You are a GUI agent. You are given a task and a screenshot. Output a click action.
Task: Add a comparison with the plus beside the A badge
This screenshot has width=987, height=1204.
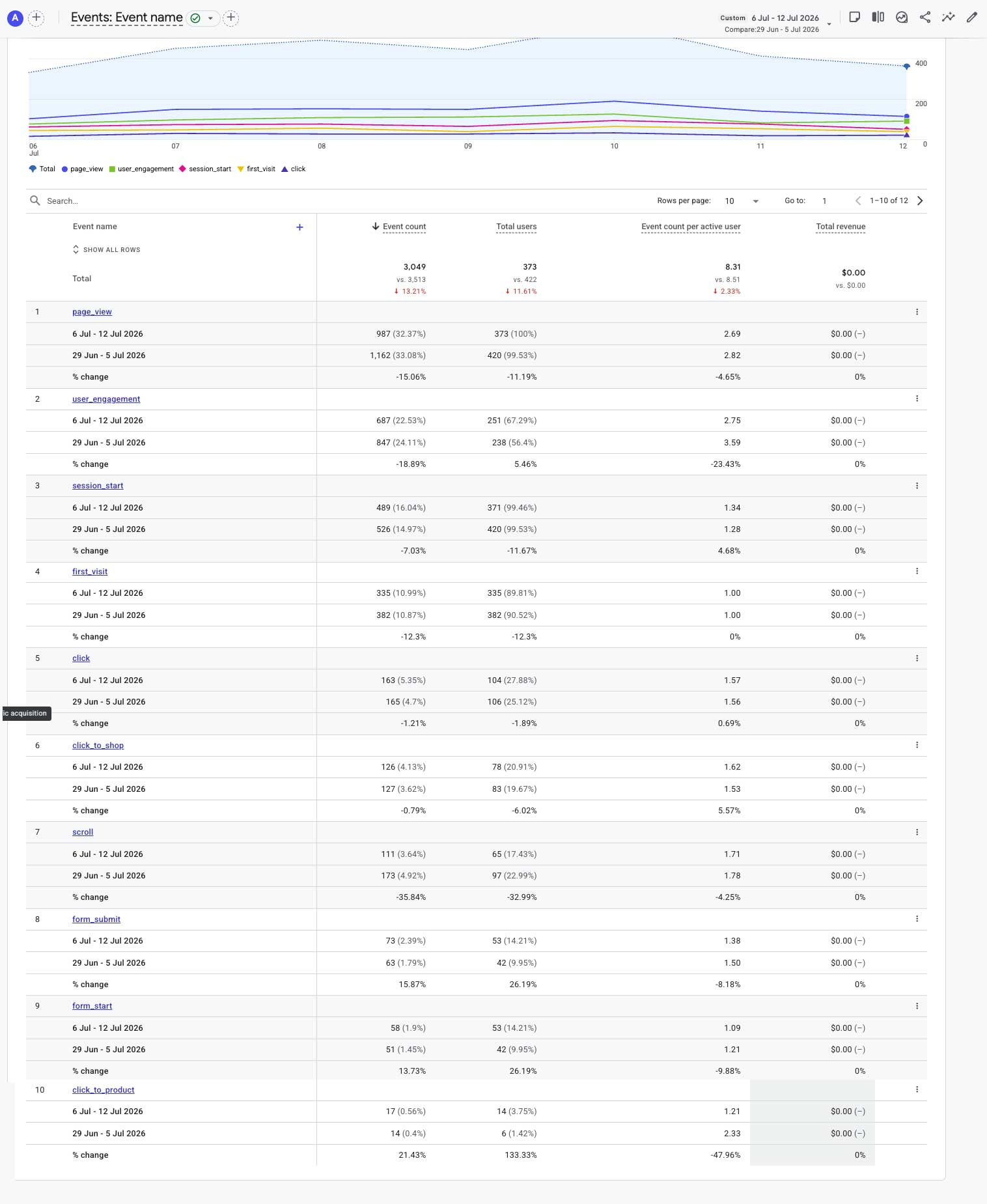click(37, 18)
